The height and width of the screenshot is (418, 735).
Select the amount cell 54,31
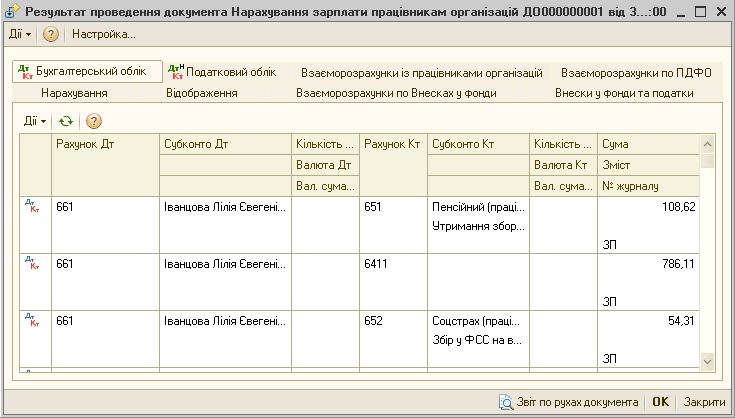(648, 321)
